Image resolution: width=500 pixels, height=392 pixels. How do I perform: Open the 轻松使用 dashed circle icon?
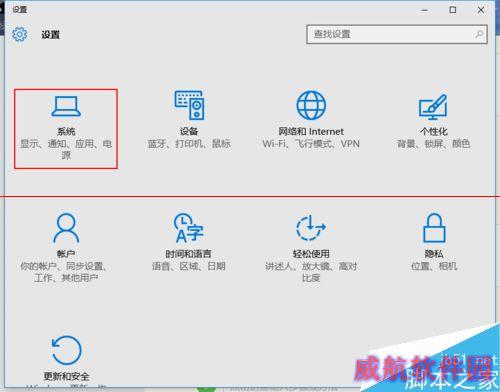[x=311, y=228]
